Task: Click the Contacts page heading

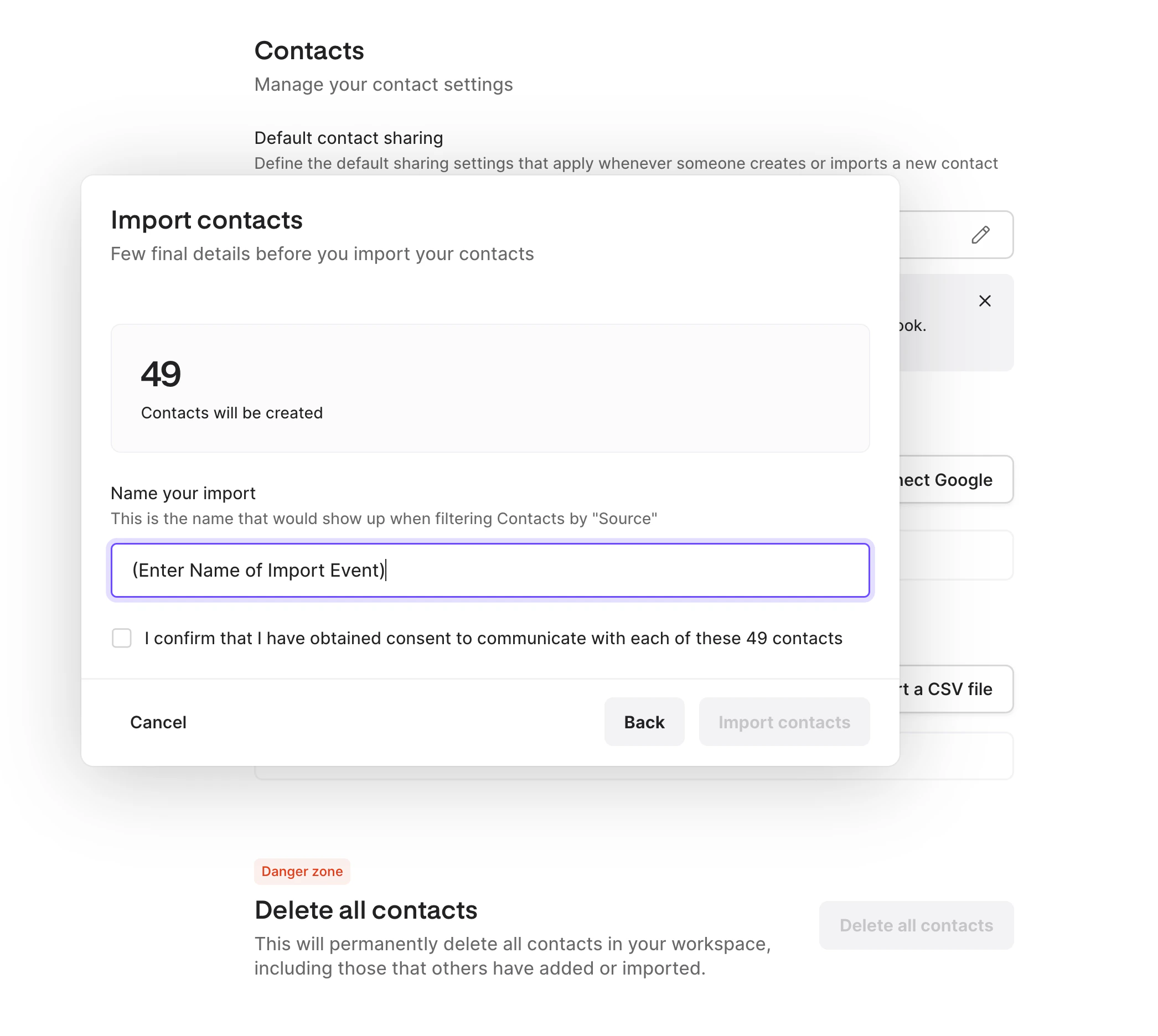Action: (309, 51)
